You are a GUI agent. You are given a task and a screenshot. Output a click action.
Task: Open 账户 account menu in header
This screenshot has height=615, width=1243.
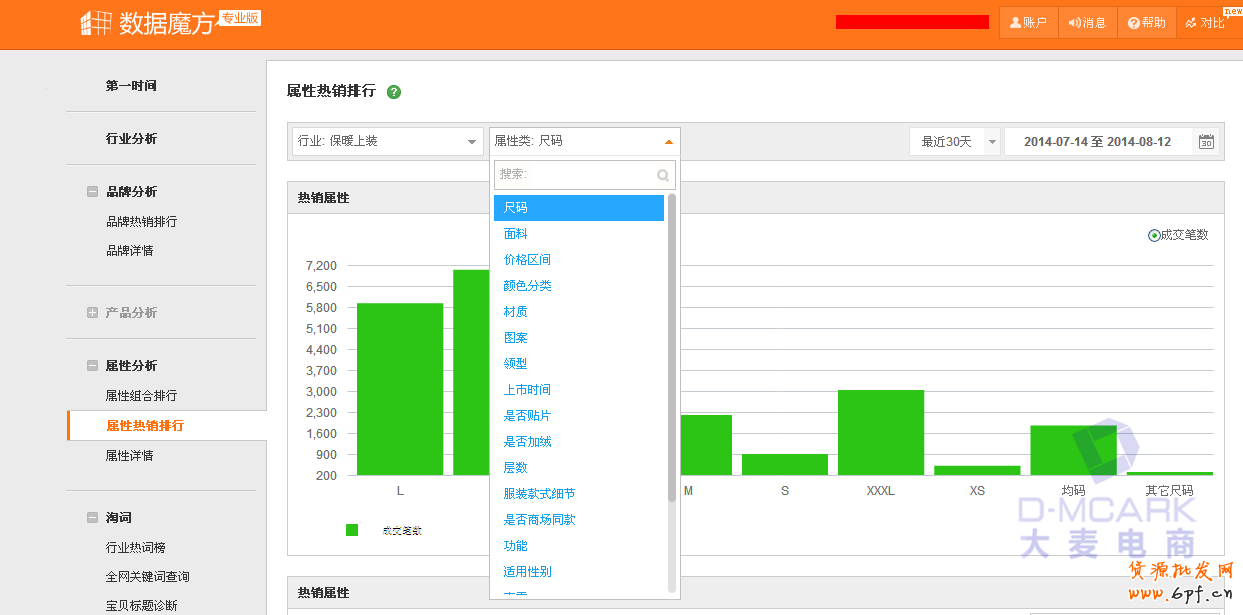tap(1028, 23)
